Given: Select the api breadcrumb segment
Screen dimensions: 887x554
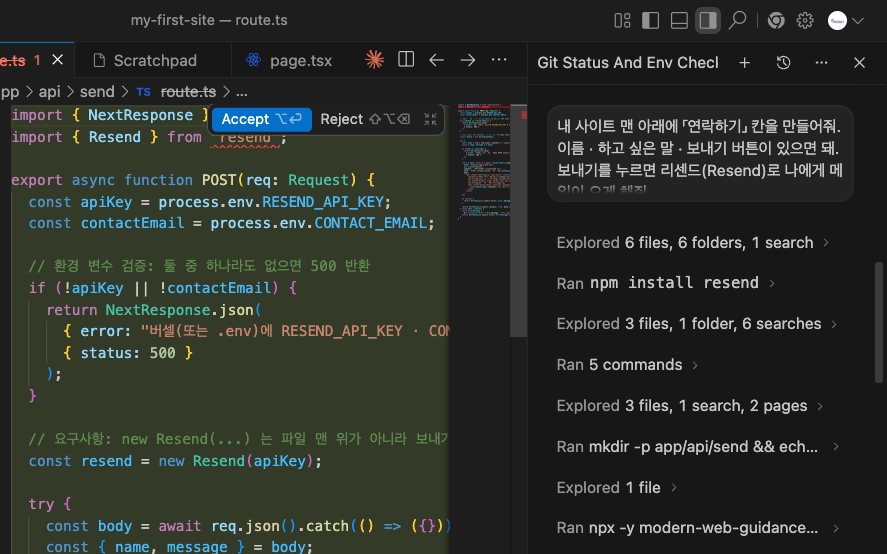Looking at the screenshot, I should [49, 92].
